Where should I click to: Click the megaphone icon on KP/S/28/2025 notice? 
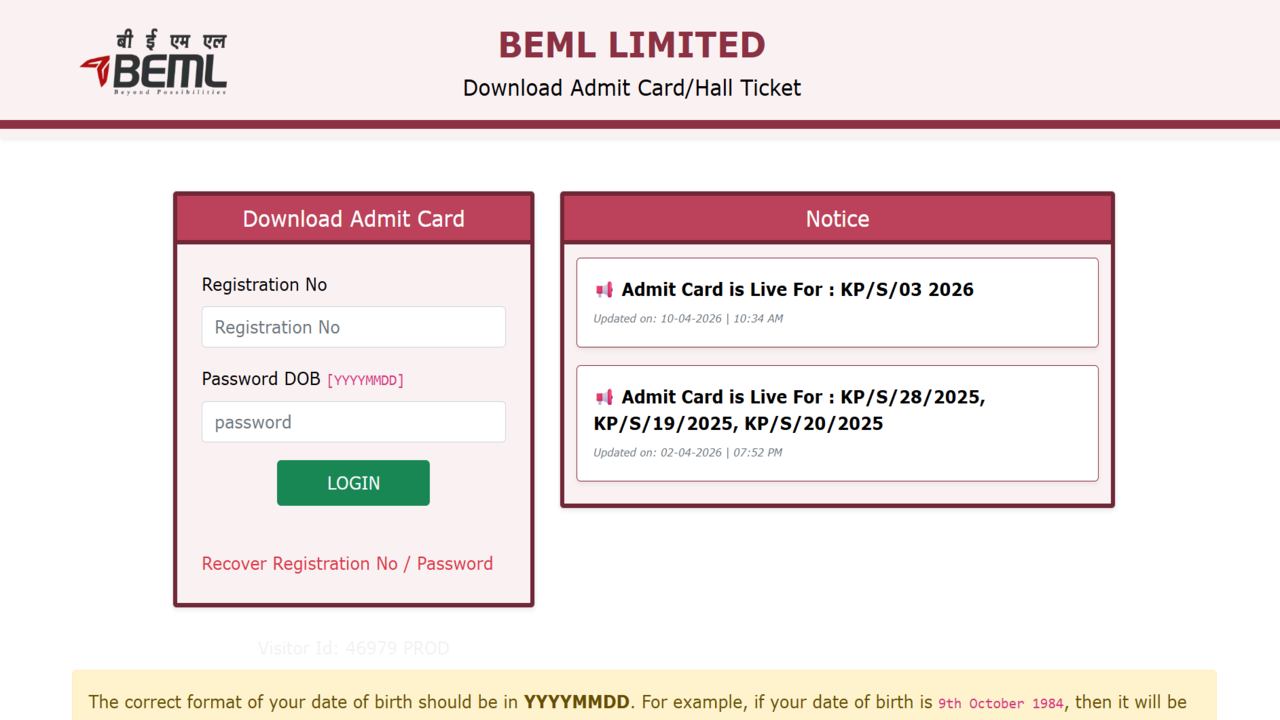click(x=603, y=397)
